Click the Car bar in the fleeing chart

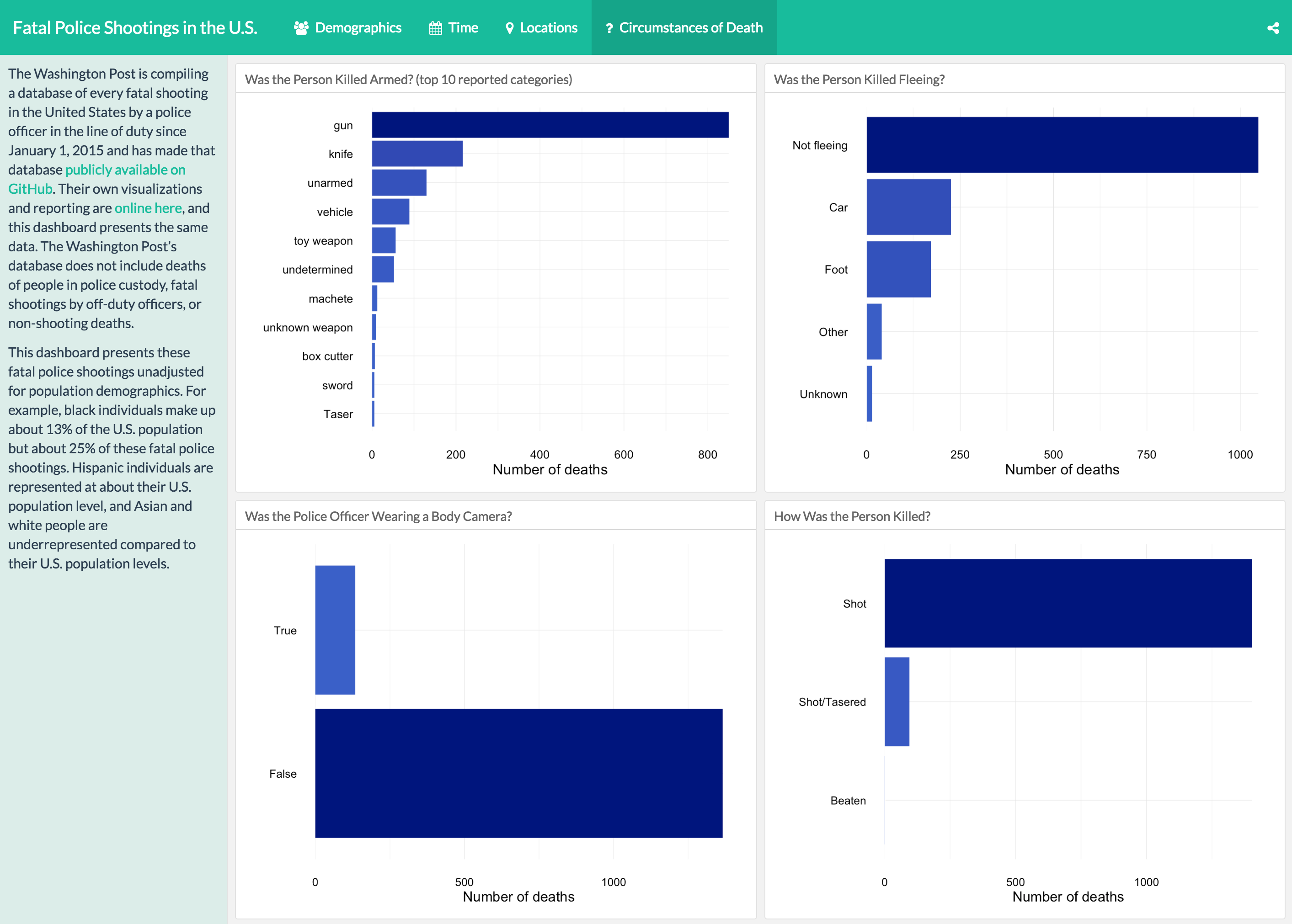click(x=908, y=207)
